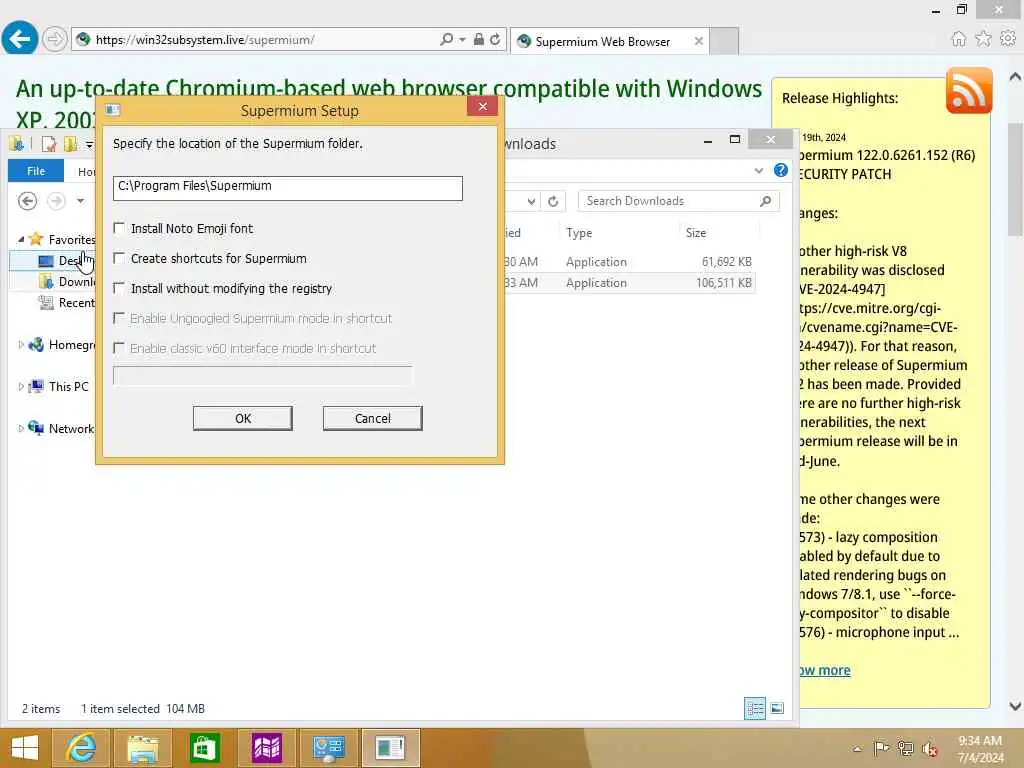Image resolution: width=1024 pixels, height=768 pixels.
Task: Click the IE forward arrow button
Action: point(54,39)
